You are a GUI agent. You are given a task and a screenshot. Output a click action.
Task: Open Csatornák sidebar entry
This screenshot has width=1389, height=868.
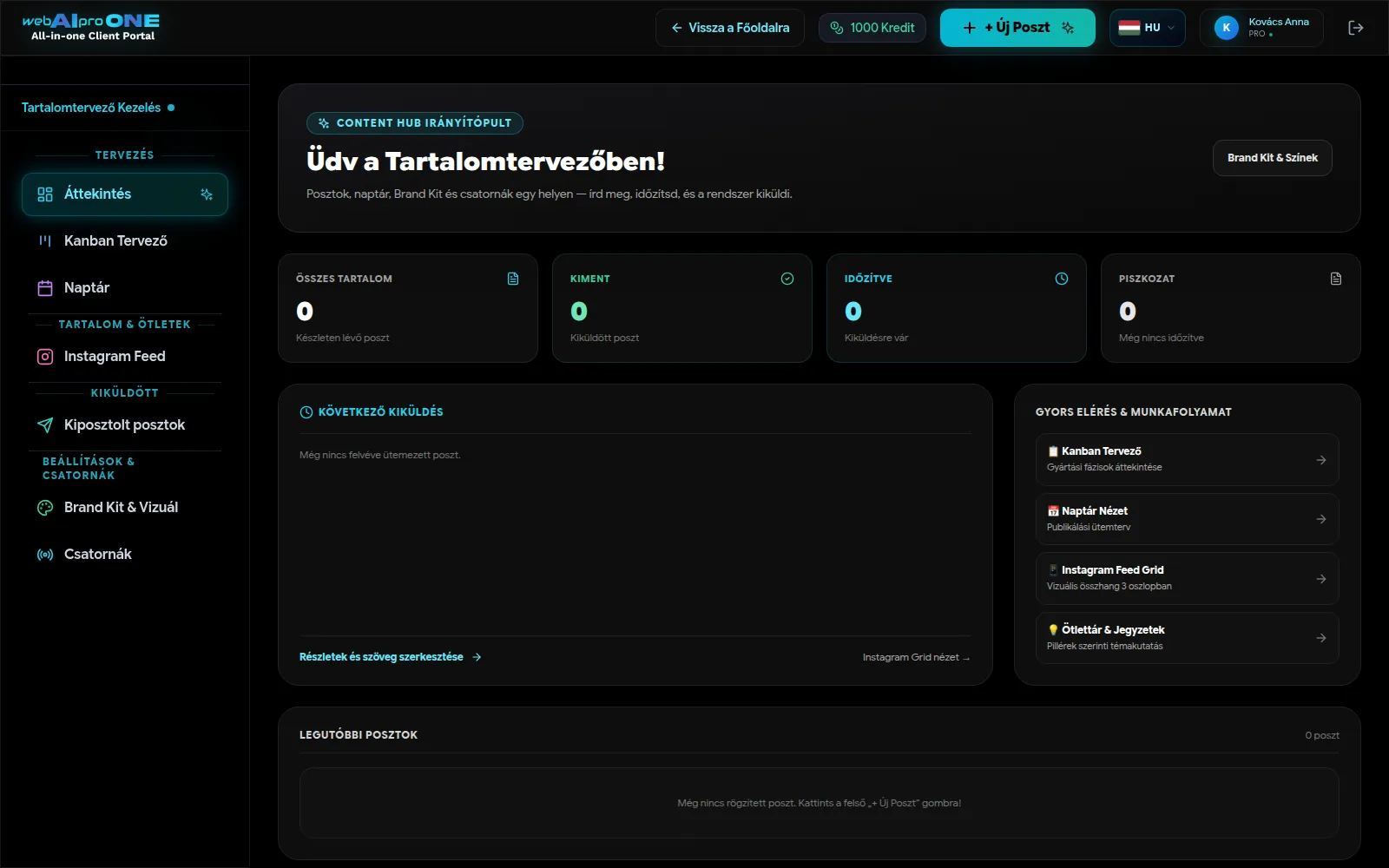point(125,555)
